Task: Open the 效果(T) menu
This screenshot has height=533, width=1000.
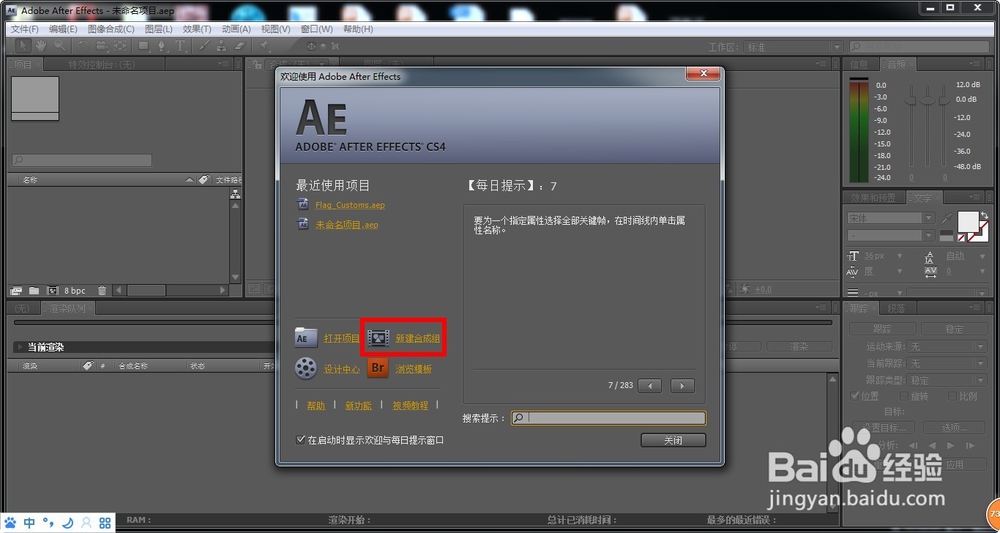Action: [196, 29]
